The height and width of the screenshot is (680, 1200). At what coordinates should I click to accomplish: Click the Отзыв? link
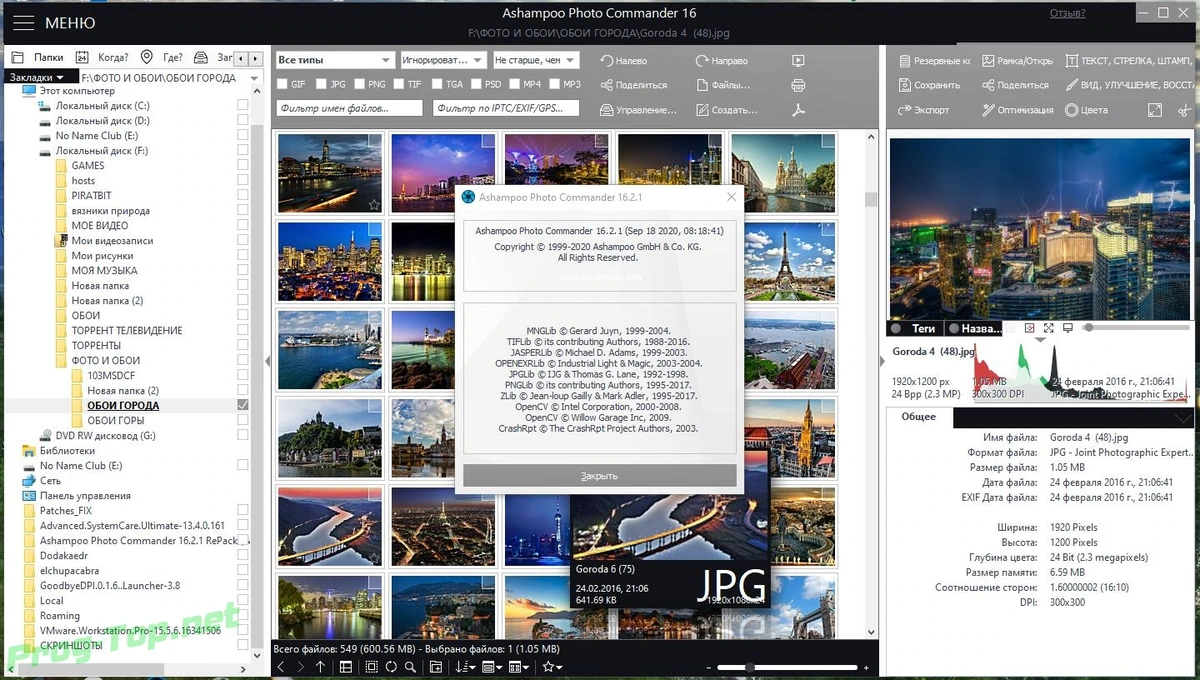click(x=1067, y=13)
